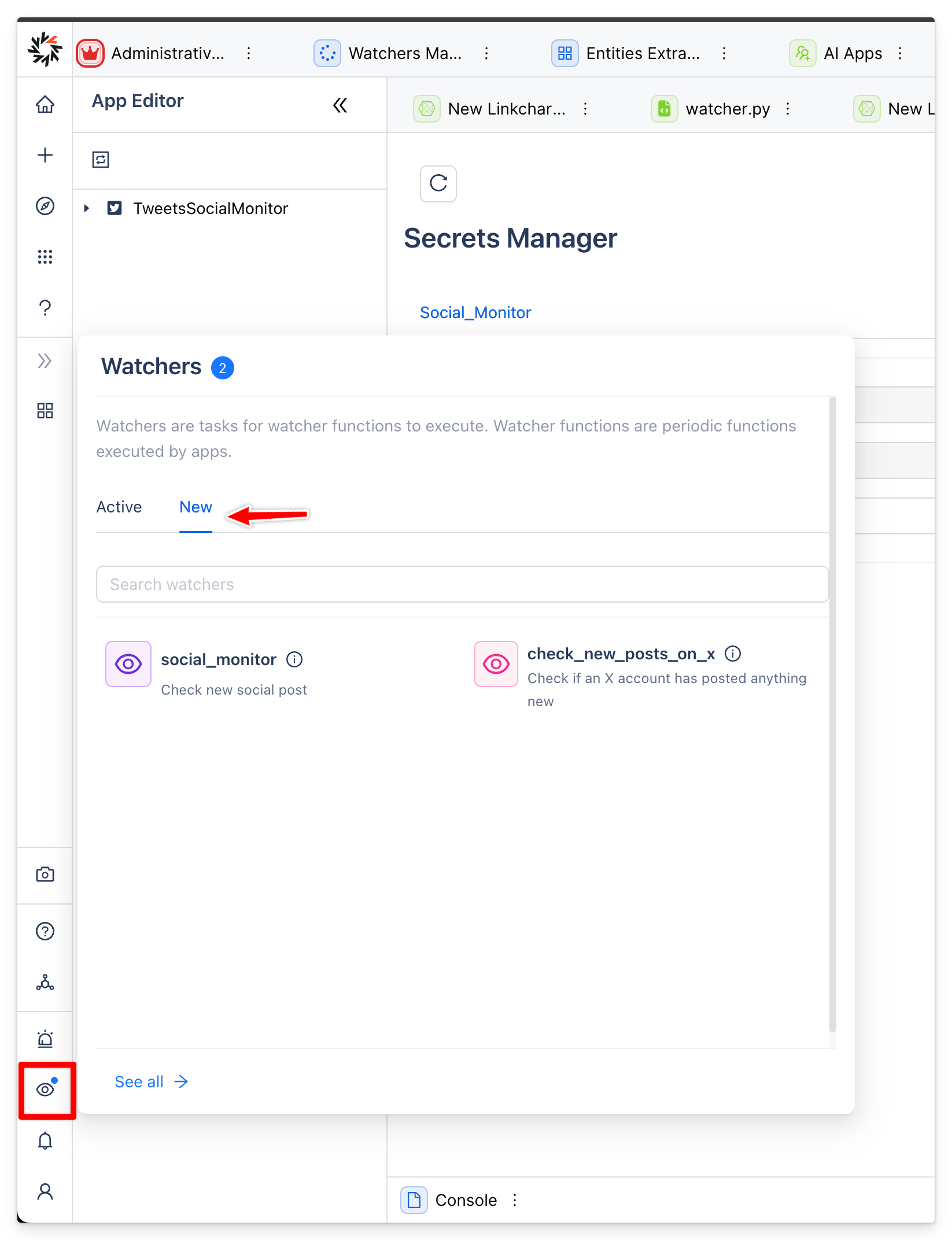The width and height of the screenshot is (952, 1240).
Task: Open options menu for watcher.py tab
Action: [x=788, y=109]
